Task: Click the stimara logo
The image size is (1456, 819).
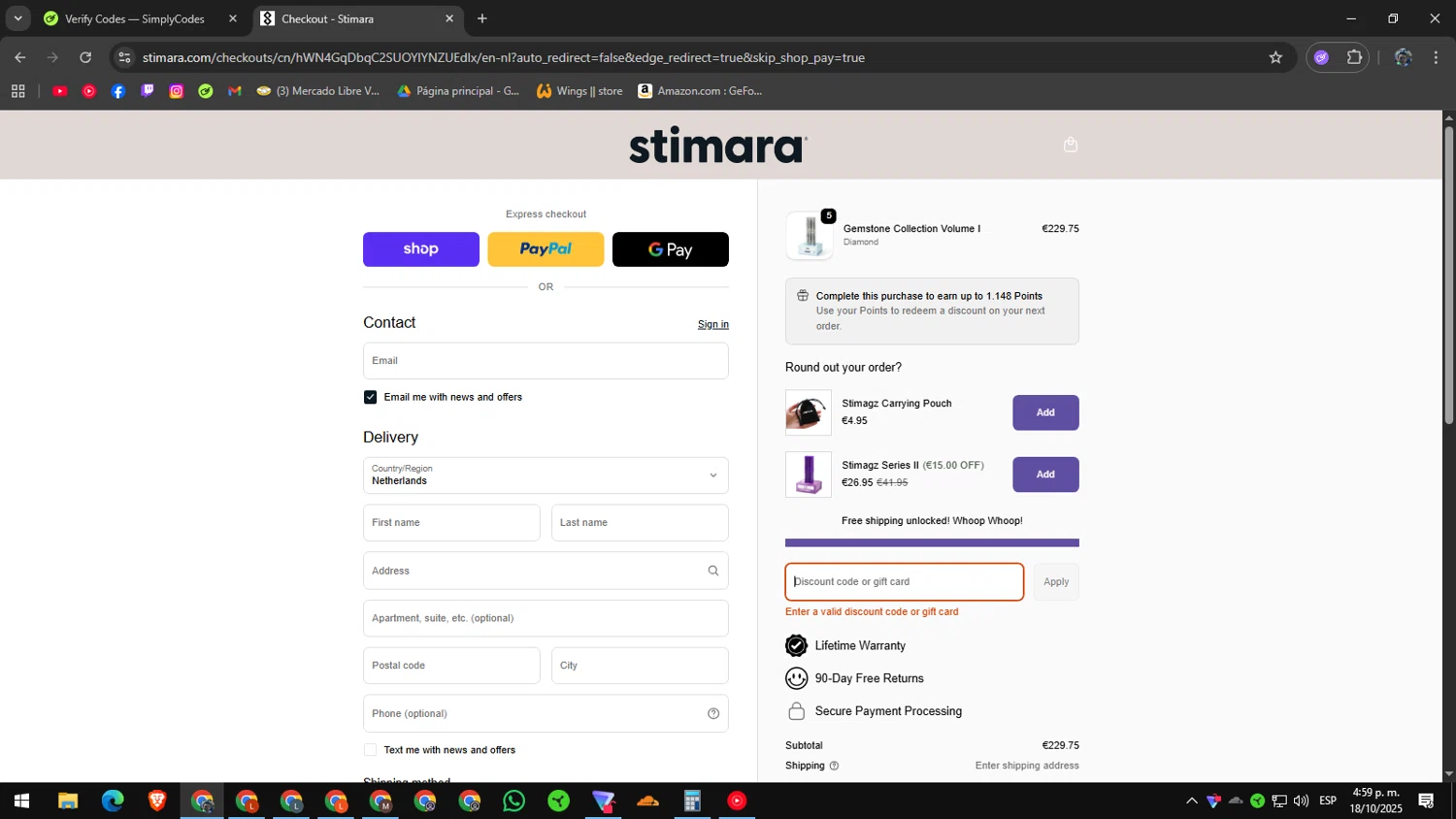Action: click(x=718, y=146)
